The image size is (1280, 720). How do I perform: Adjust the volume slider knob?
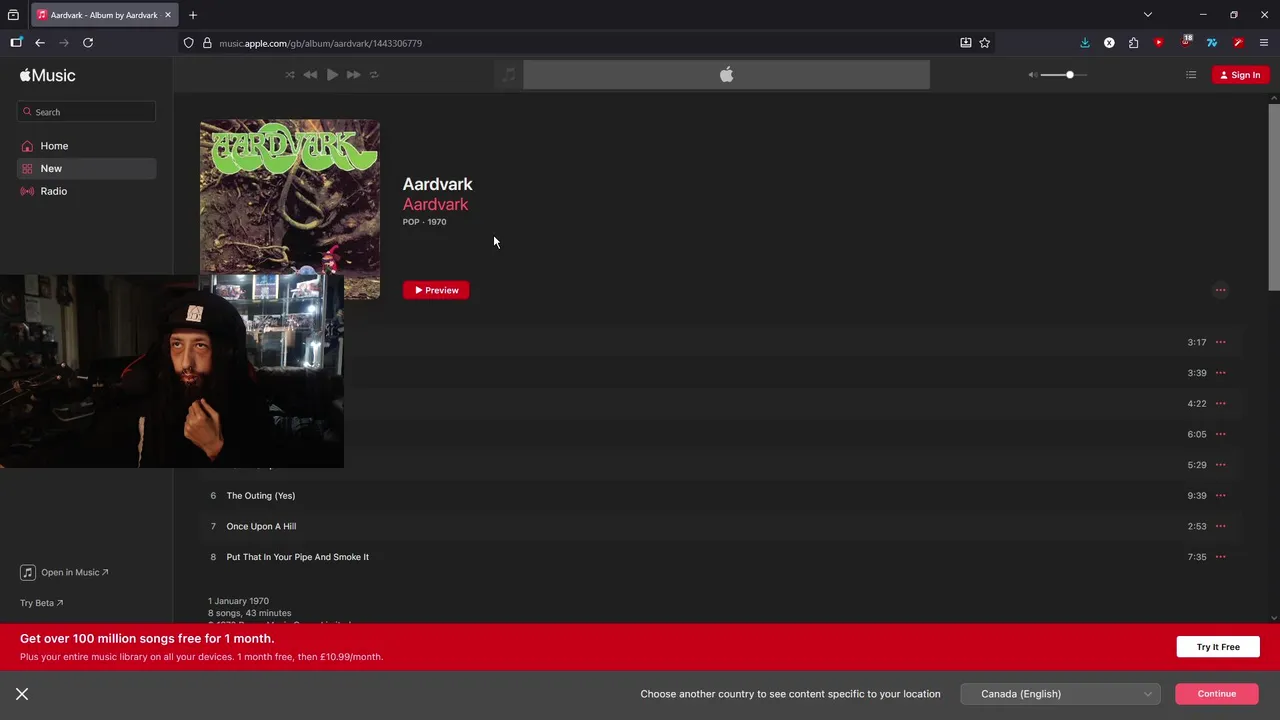pos(1070,75)
